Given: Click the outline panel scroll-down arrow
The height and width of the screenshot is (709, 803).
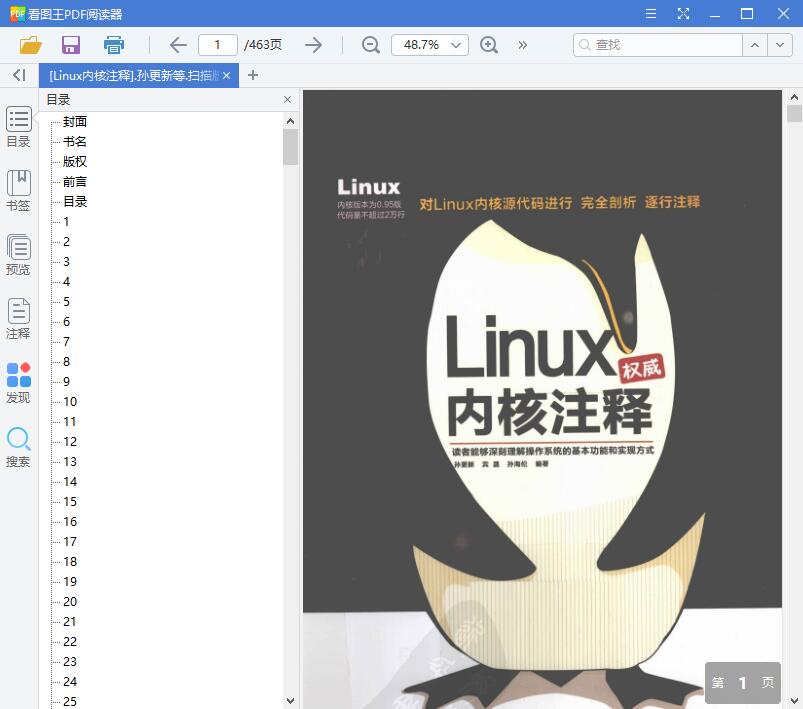Looking at the screenshot, I should pos(290,700).
